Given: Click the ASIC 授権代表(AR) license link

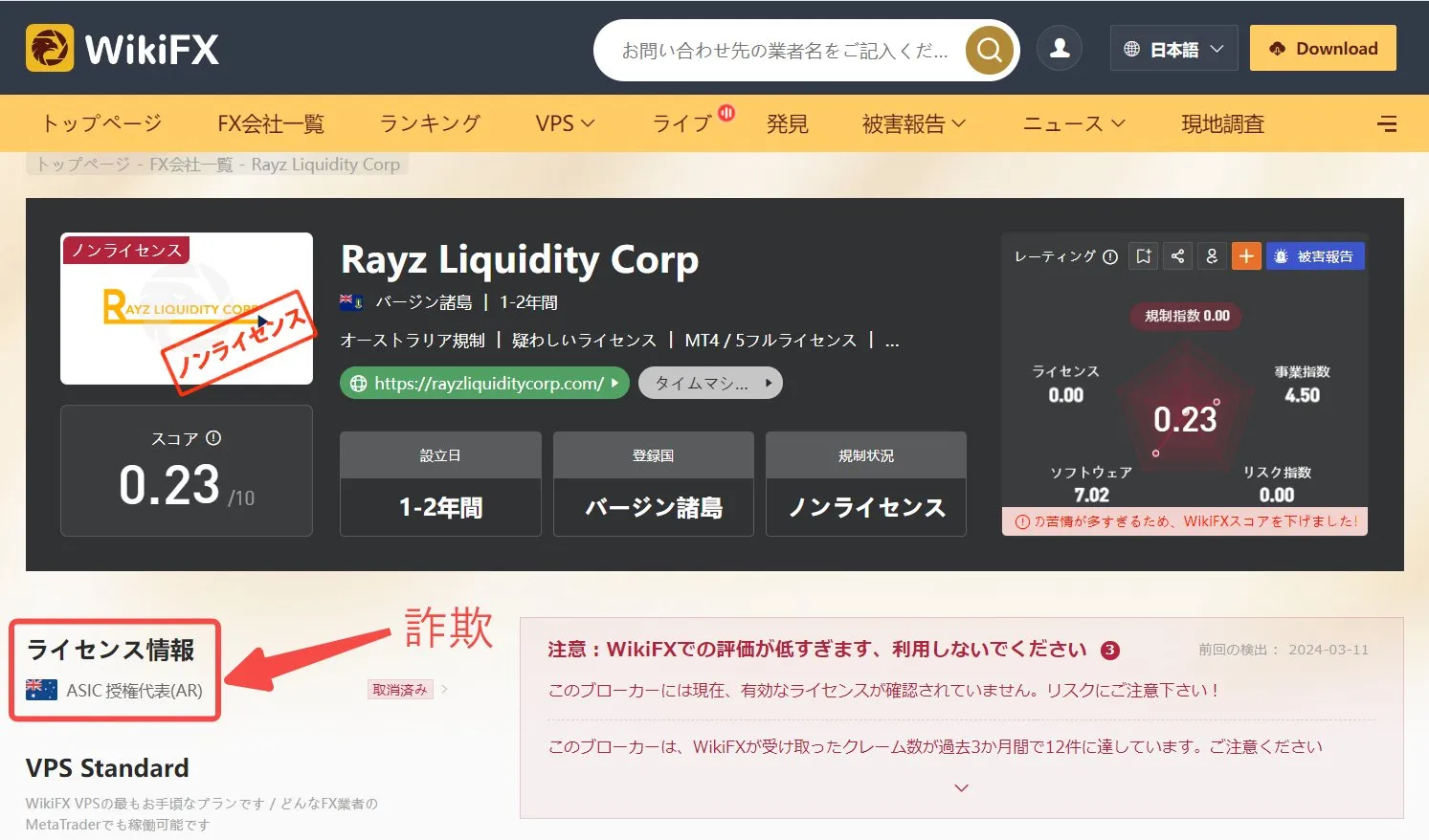Looking at the screenshot, I should 134,690.
